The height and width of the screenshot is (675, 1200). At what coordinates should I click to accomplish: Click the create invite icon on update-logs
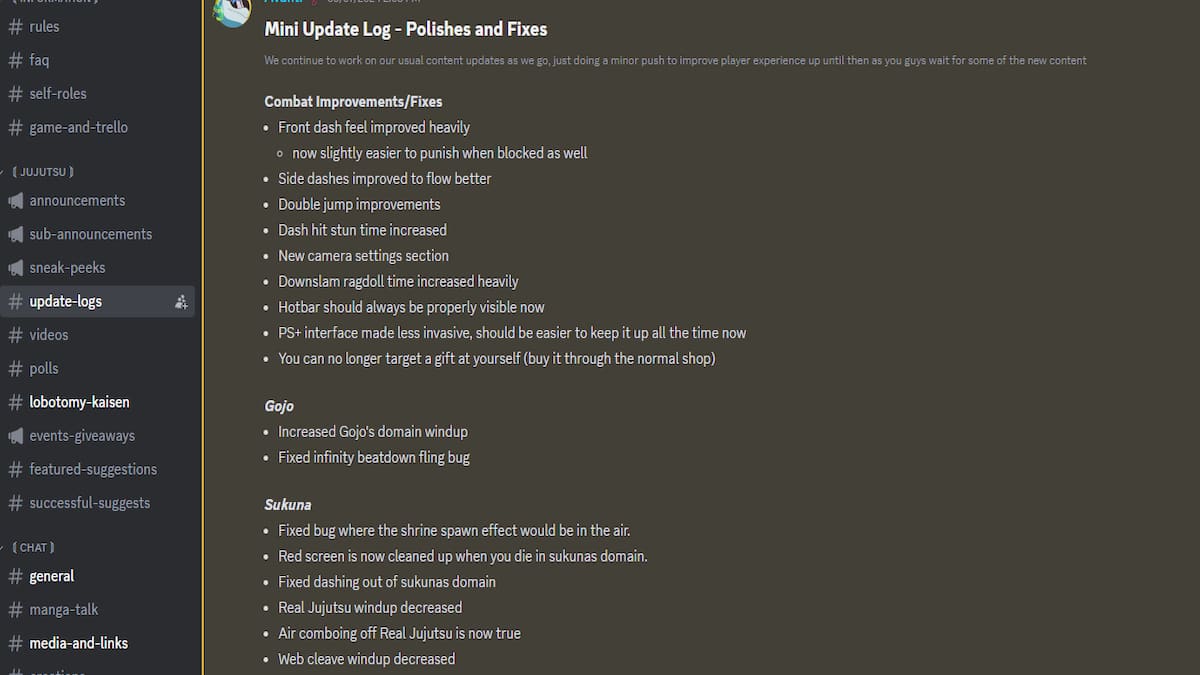[x=181, y=301]
